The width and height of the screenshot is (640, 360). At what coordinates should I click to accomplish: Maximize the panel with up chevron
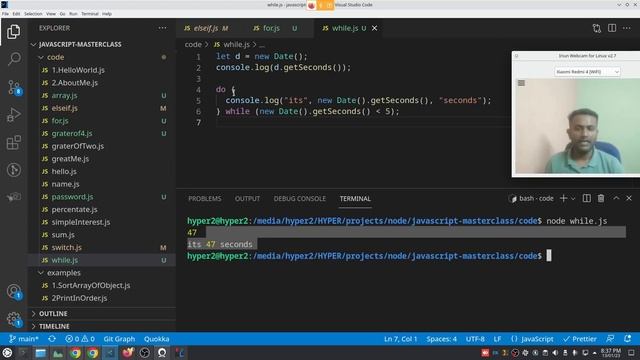pyautogui.click(x=616, y=198)
